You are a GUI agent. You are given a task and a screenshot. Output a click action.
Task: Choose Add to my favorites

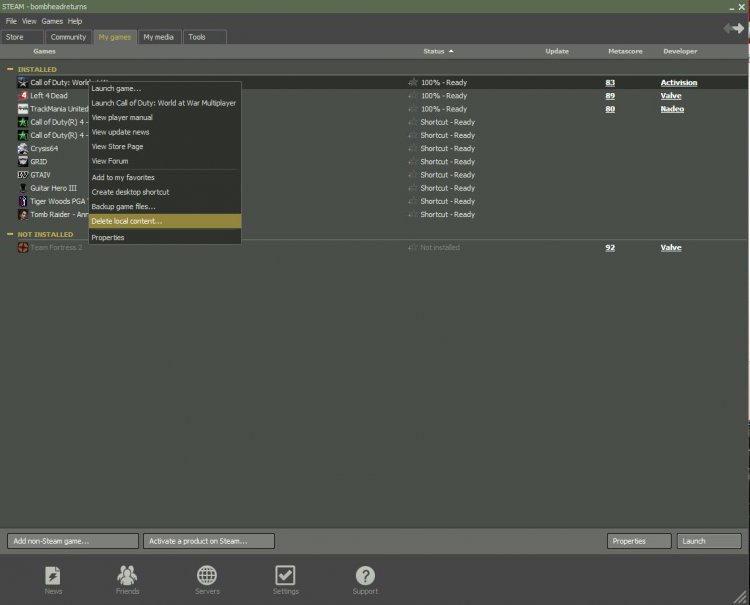pos(165,177)
